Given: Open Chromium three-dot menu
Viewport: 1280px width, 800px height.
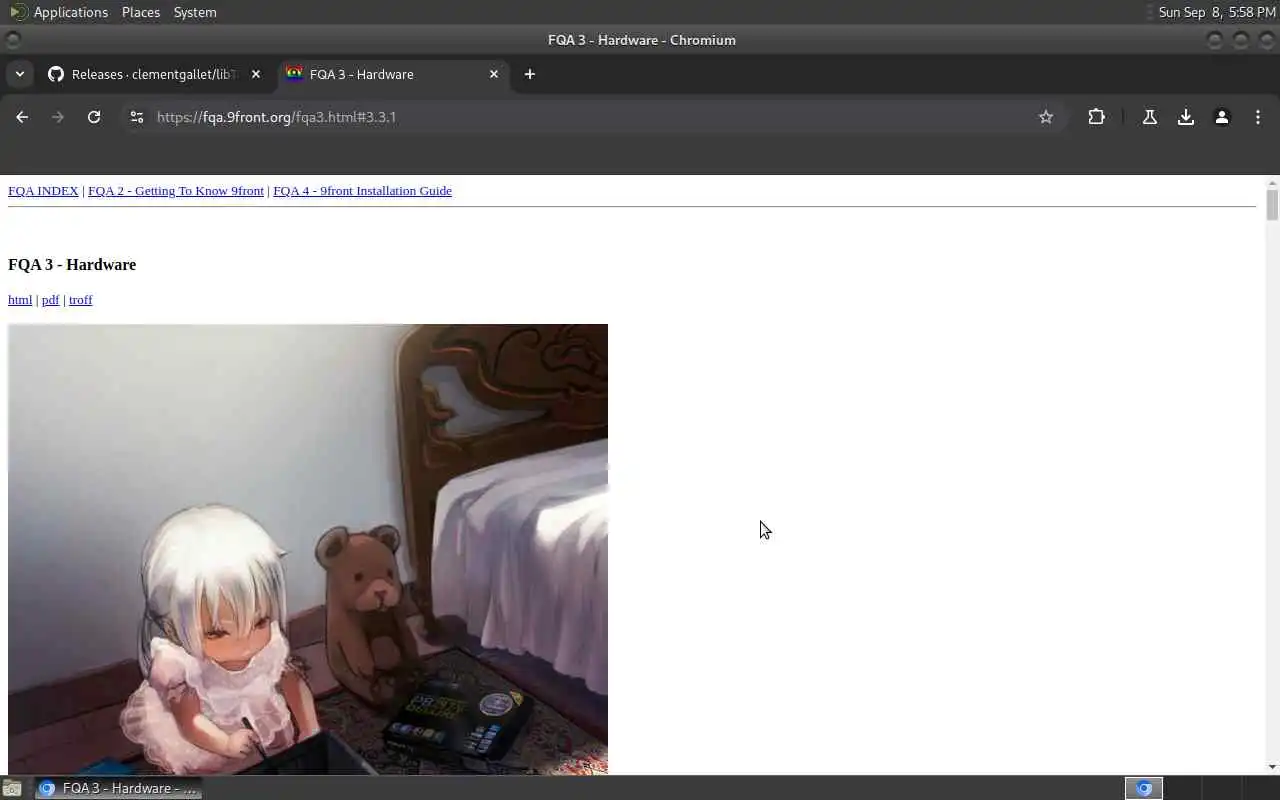Looking at the screenshot, I should pos(1258,117).
